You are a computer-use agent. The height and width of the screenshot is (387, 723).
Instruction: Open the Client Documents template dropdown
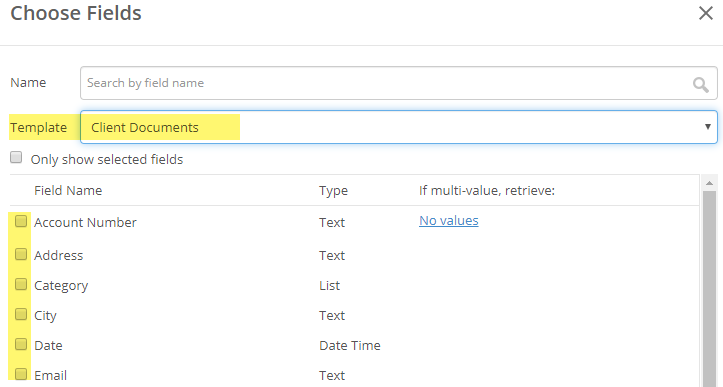point(399,127)
